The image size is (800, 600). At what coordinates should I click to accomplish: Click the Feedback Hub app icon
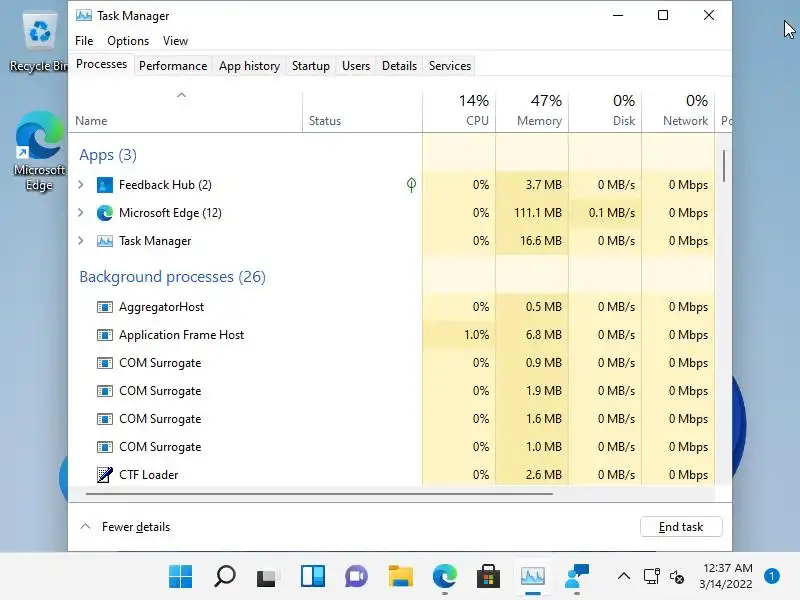coord(105,185)
